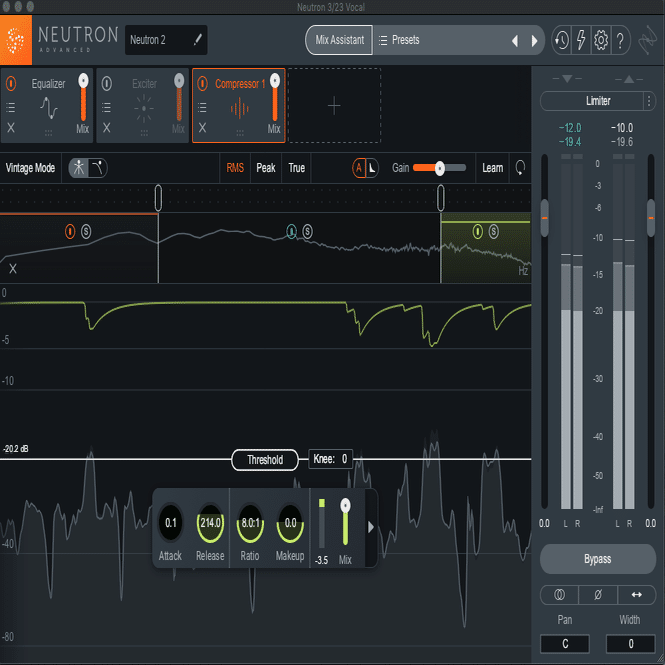Solo the mid band

tap(307, 232)
